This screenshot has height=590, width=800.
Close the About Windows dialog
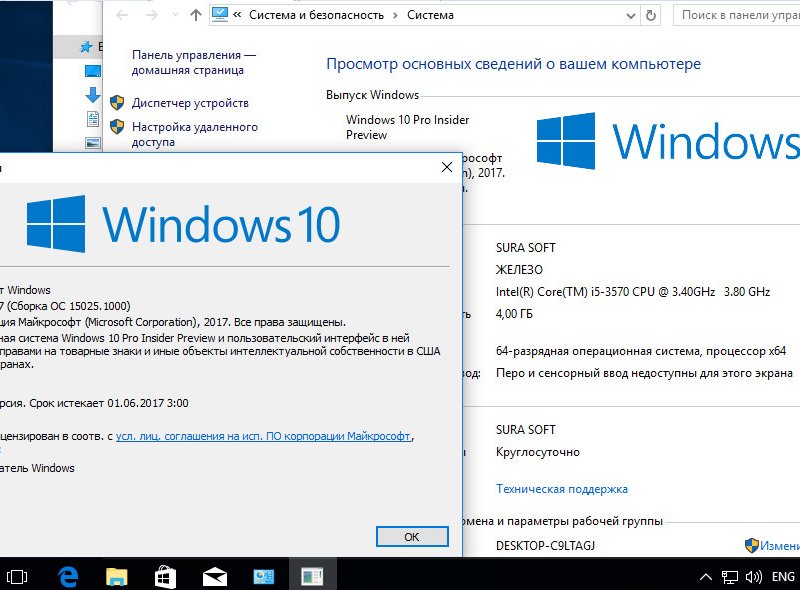(447, 167)
